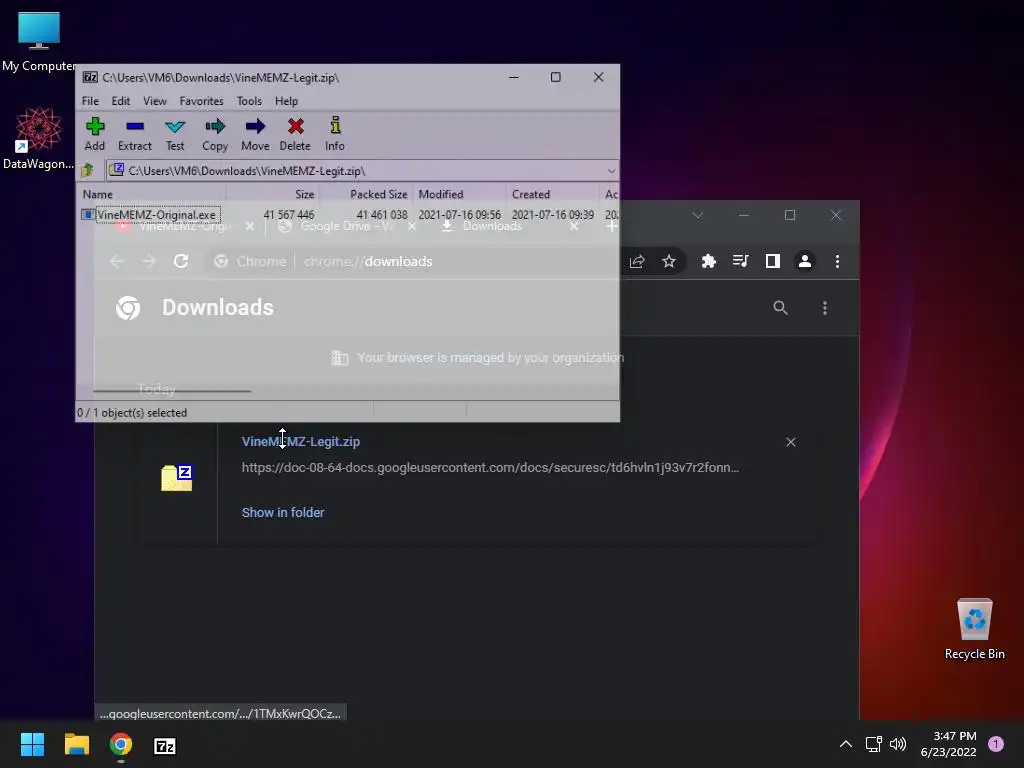Expand the 7-Zip address path dropdown

tap(611, 171)
